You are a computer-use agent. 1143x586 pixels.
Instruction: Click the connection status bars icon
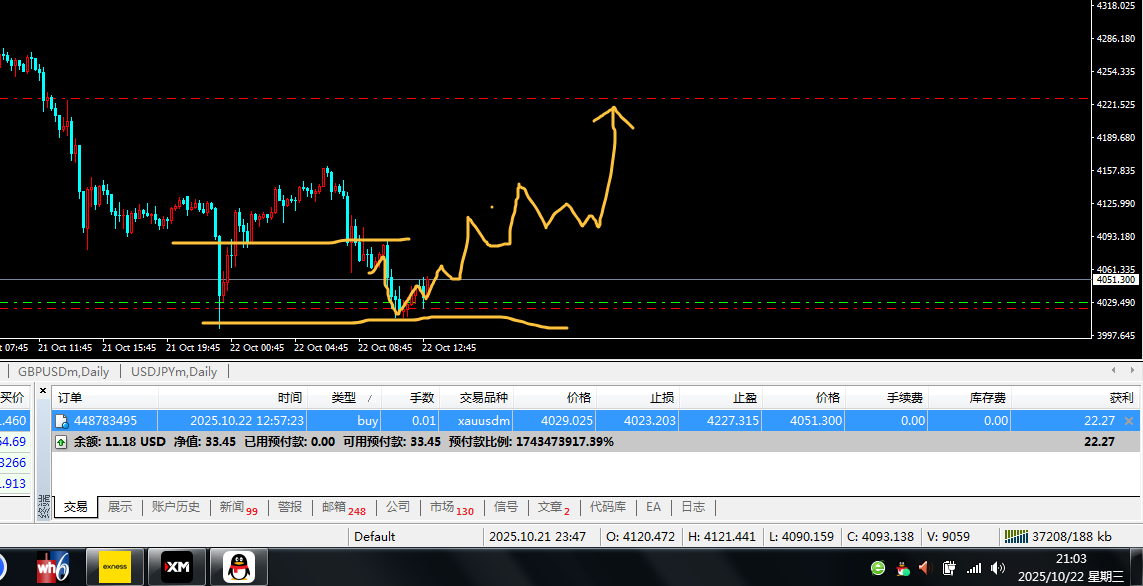tap(1017, 536)
